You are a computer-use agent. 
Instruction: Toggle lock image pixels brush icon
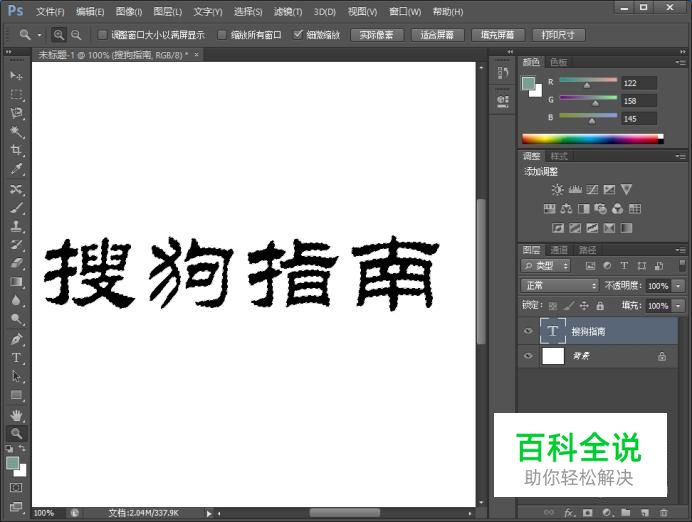[569, 306]
